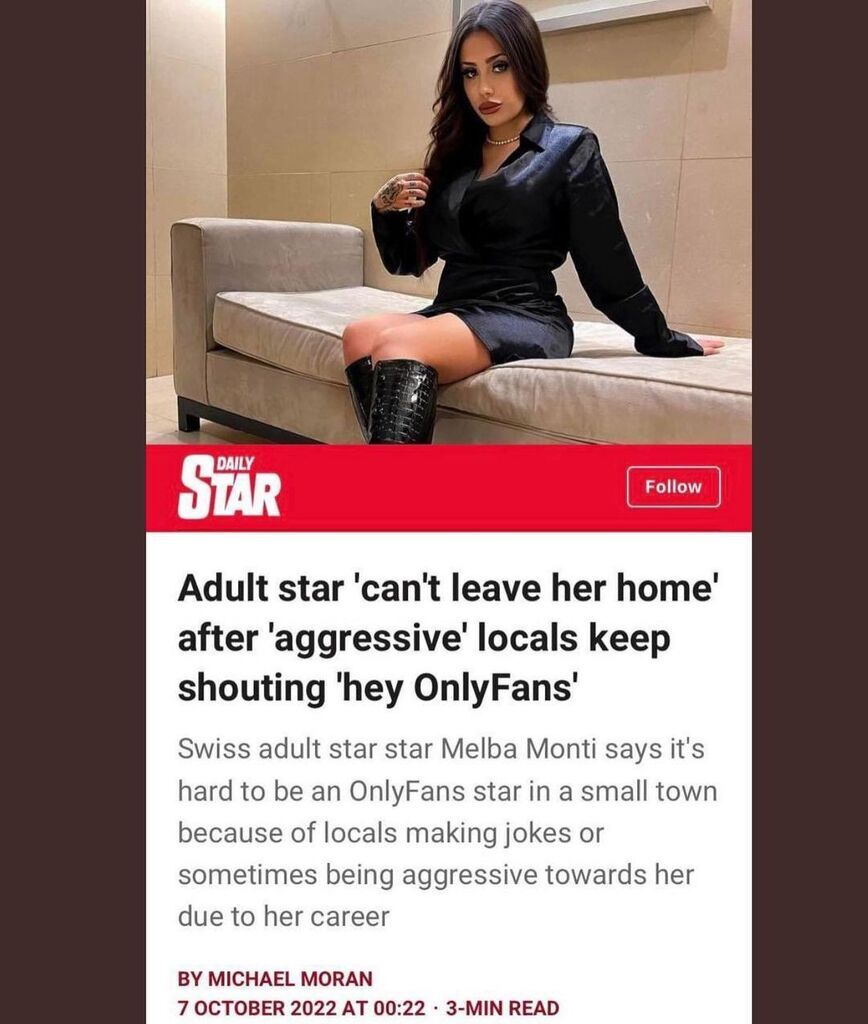Click the date 7 October 2022
The width and height of the screenshot is (868, 1024).
coord(257,1008)
